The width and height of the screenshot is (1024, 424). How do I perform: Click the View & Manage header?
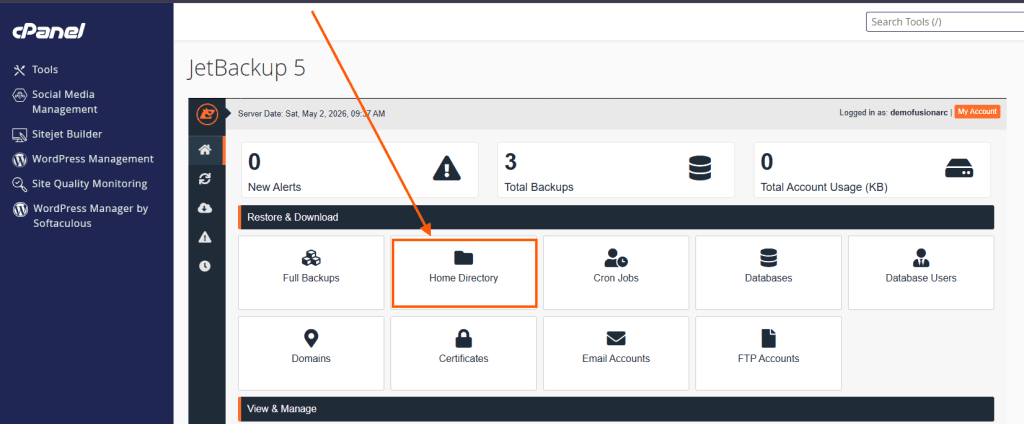(x=616, y=409)
